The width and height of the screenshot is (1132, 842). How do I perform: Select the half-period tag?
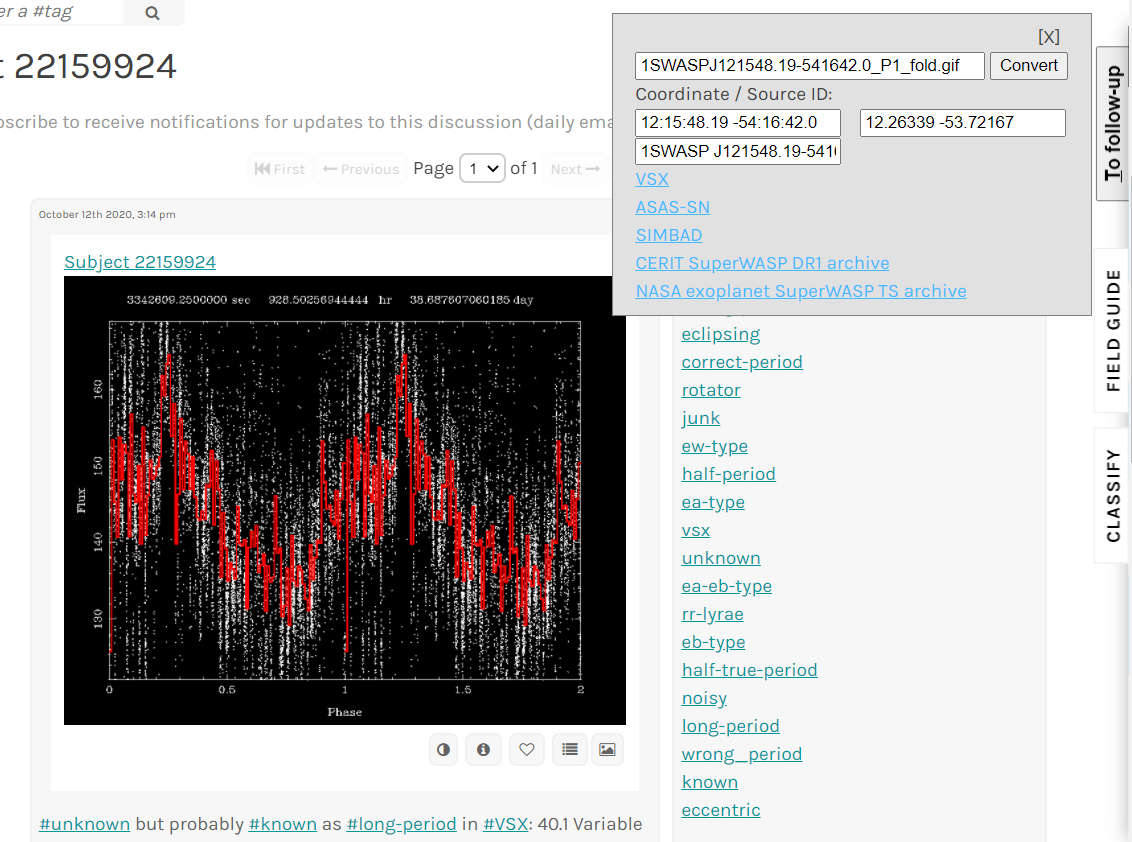pyautogui.click(x=728, y=474)
